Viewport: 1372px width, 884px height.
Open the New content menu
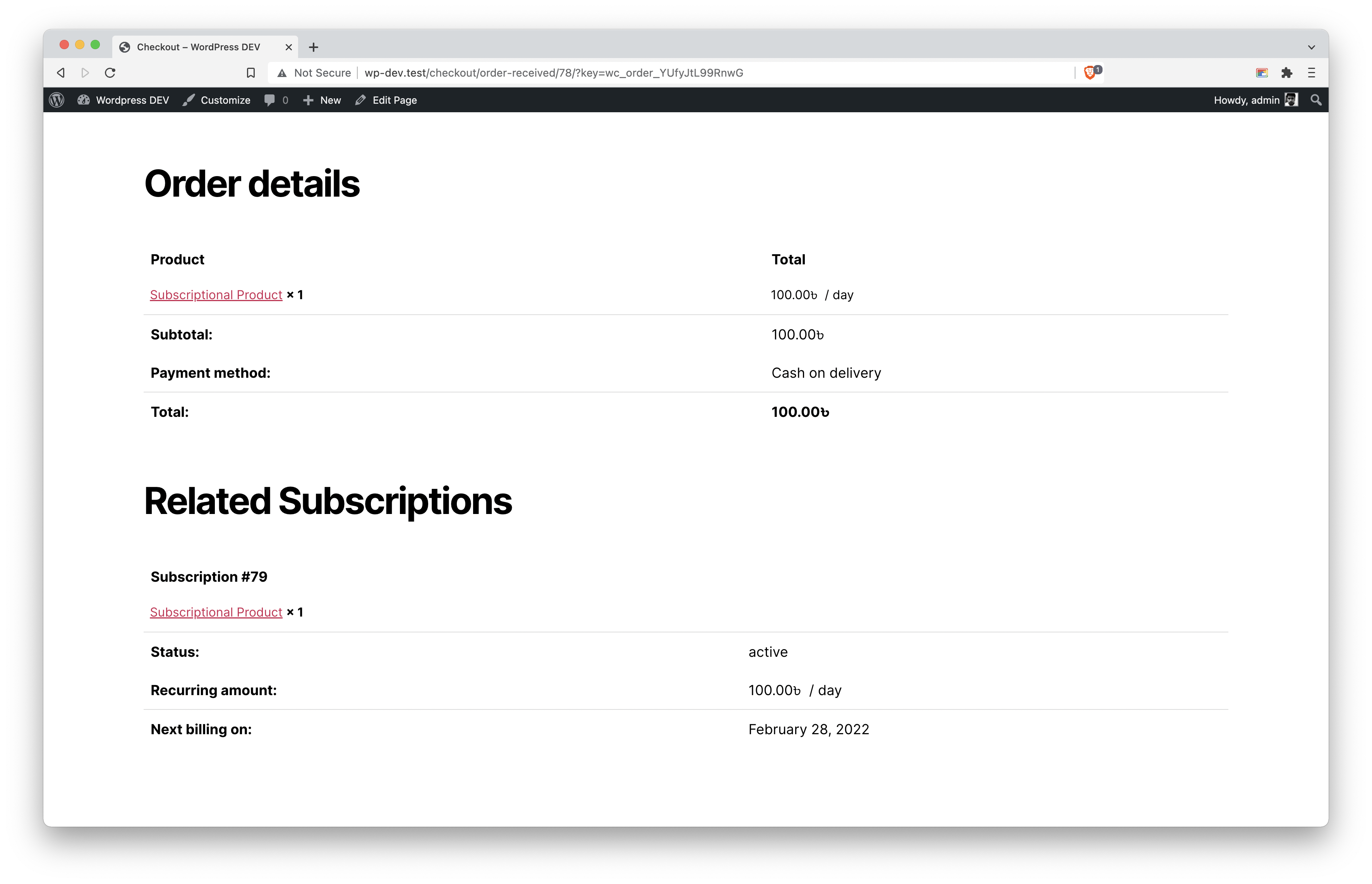coord(321,100)
